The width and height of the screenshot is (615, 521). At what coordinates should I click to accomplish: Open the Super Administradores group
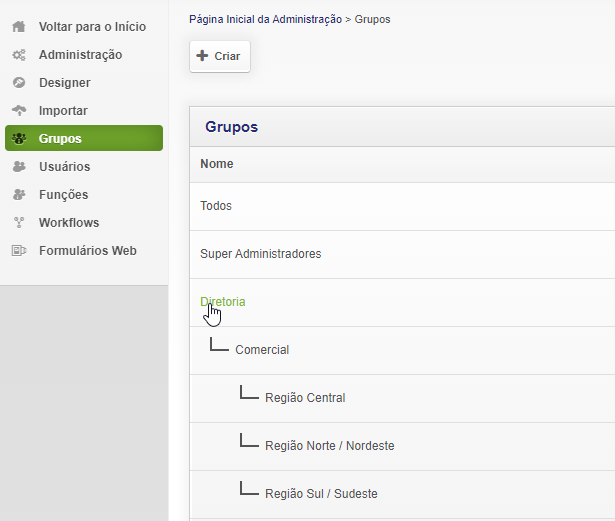click(x=260, y=254)
